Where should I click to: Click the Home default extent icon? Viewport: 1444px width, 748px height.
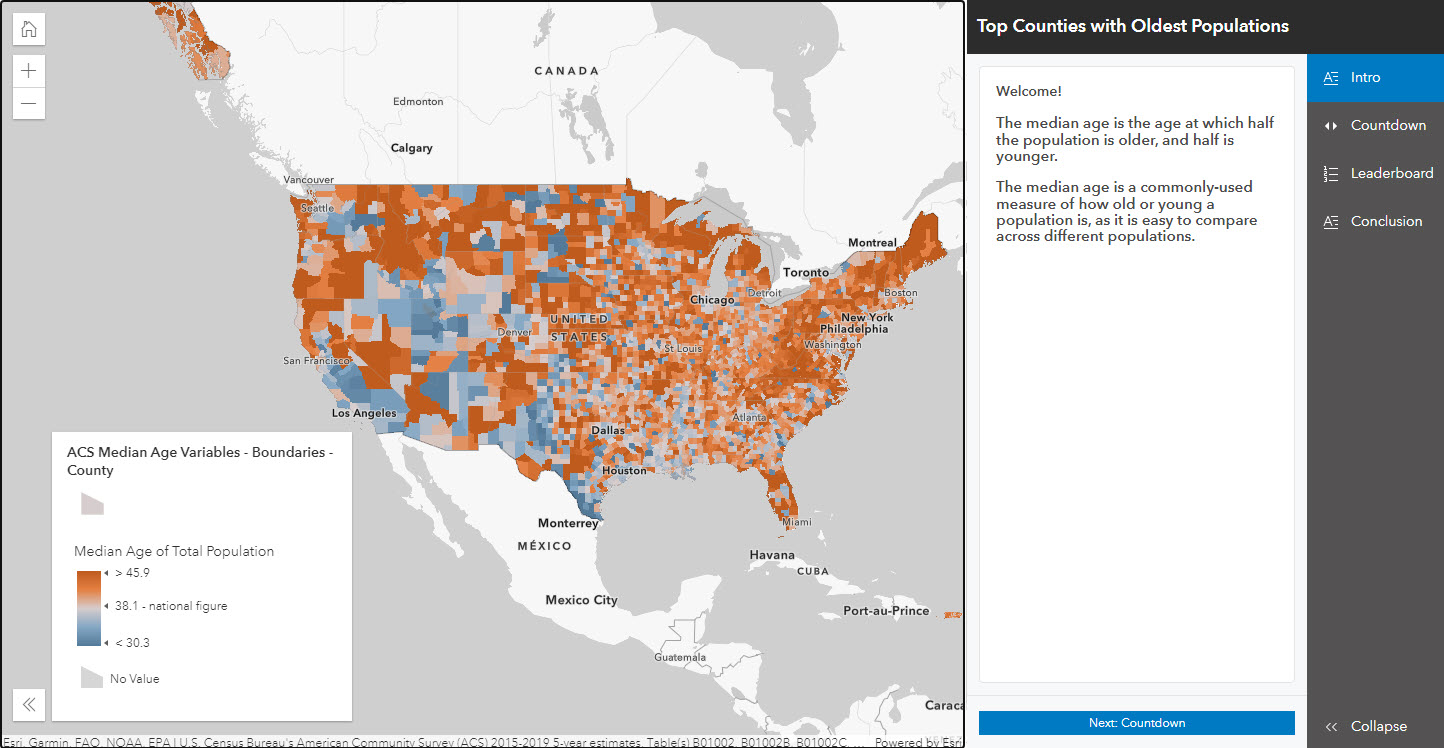coord(29,29)
